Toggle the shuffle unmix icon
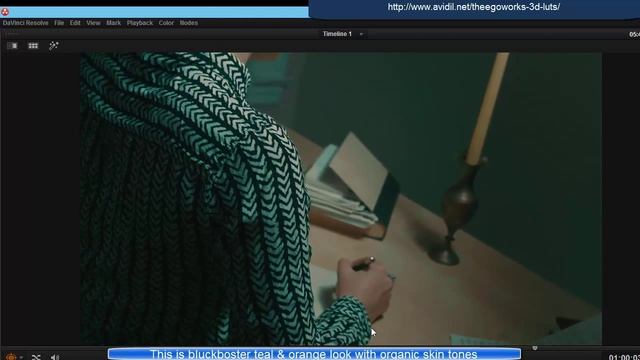Image resolution: width=640 pixels, height=360 pixels. [x=36, y=357]
